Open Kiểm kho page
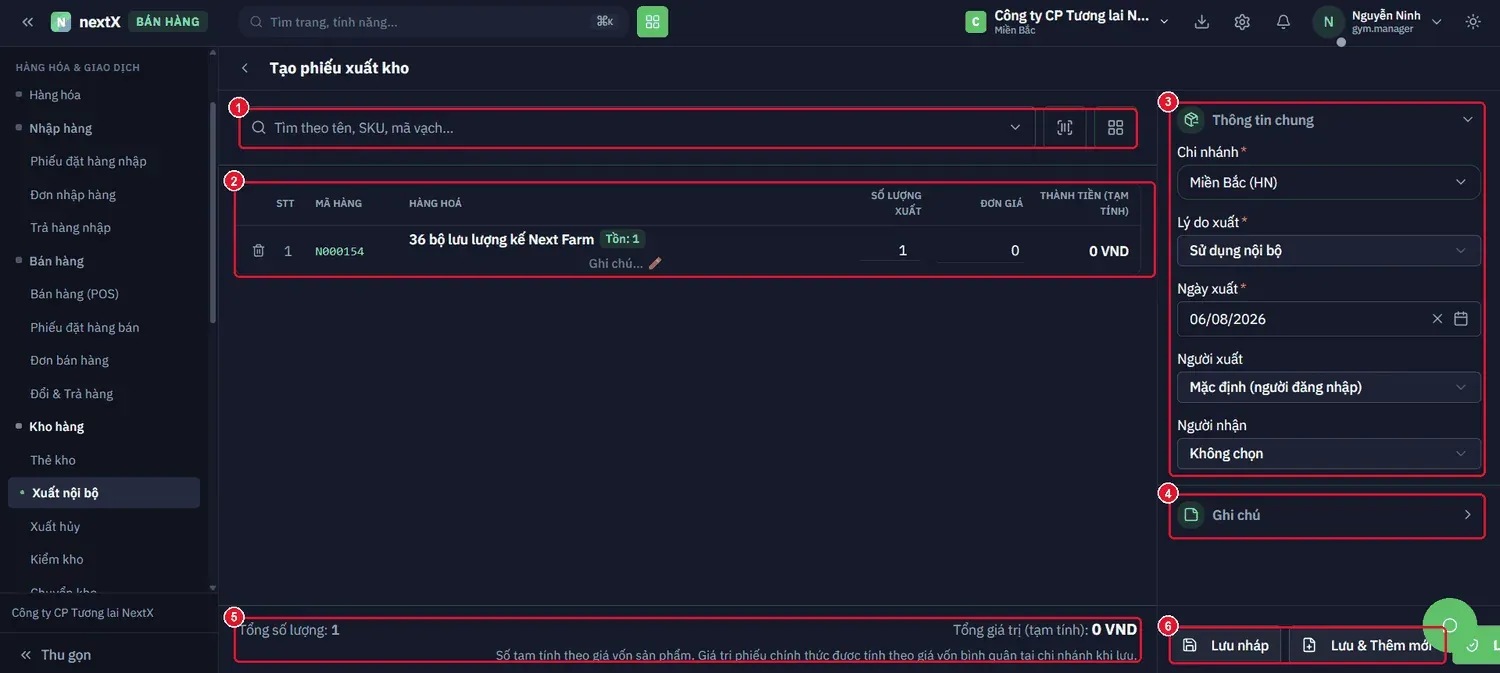Image resolution: width=1500 pixels, height=673 pixels. [57, 559]
